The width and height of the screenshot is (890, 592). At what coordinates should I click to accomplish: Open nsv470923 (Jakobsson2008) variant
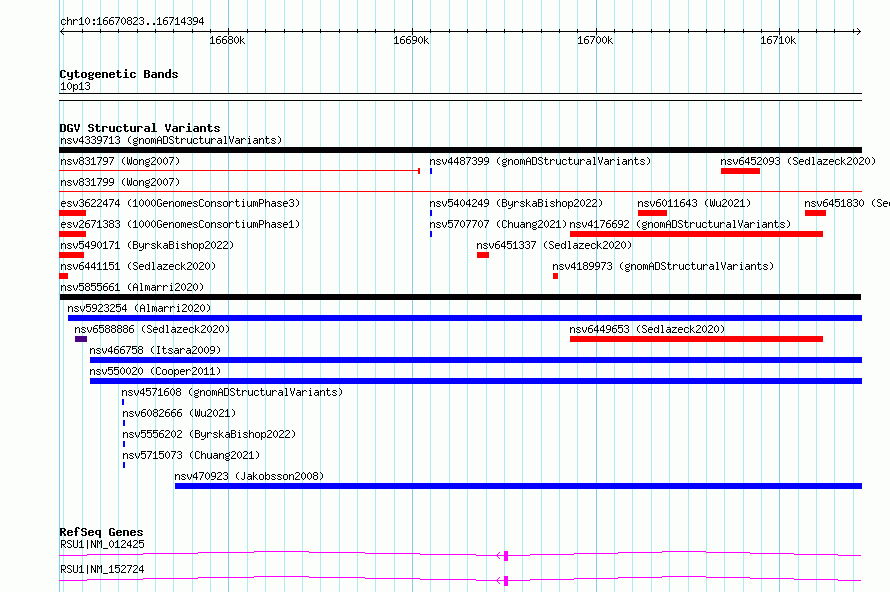(249, 476)
